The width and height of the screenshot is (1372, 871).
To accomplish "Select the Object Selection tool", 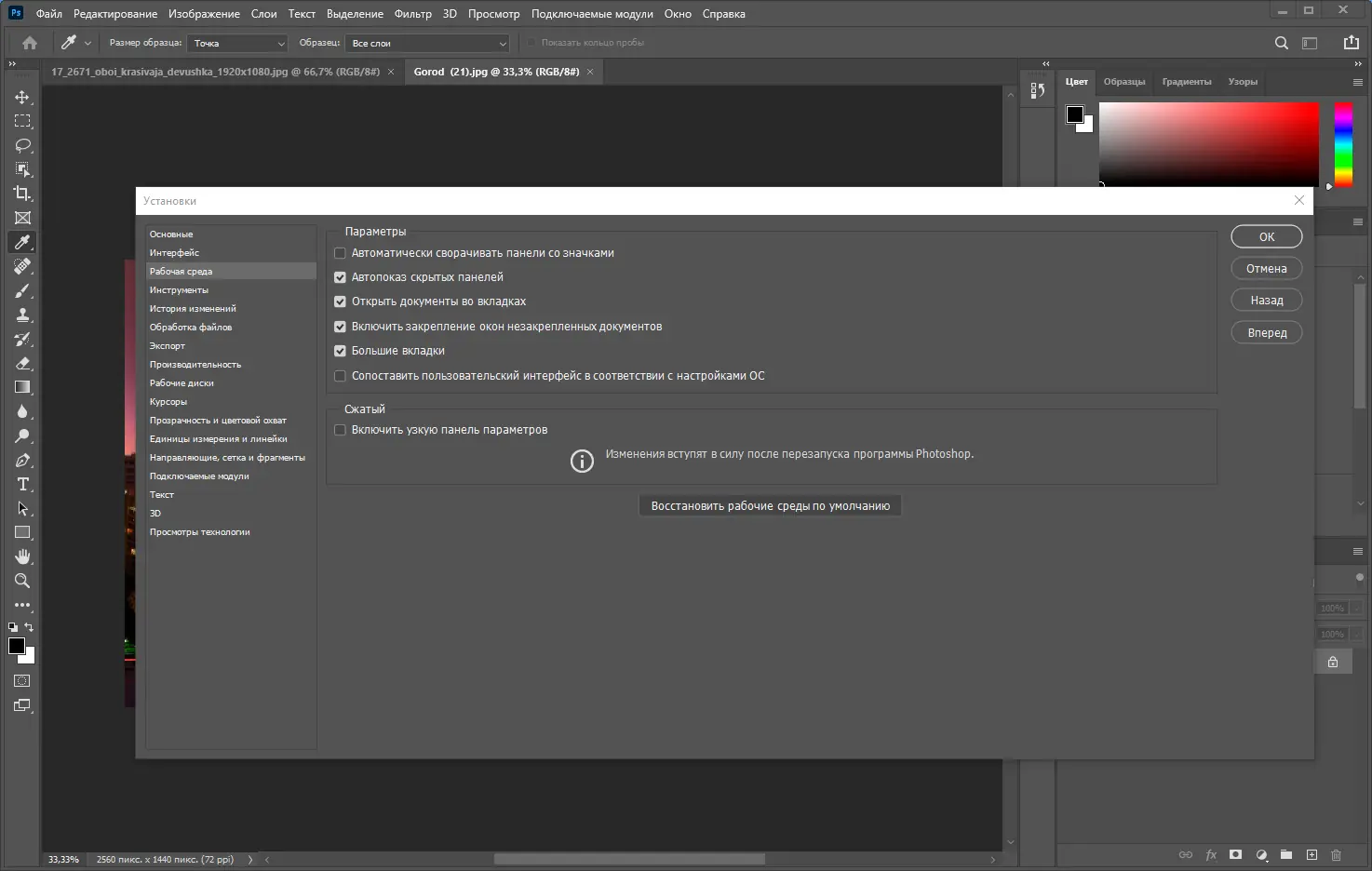I will pos(22,169).
